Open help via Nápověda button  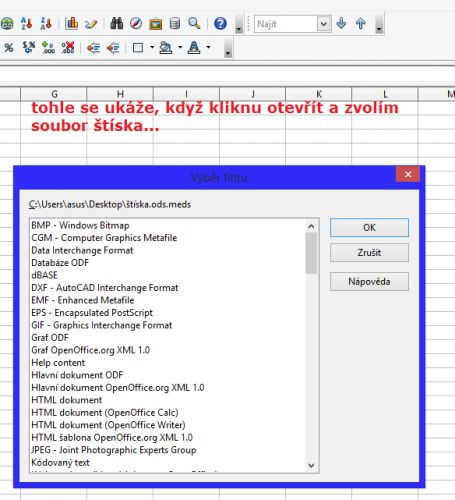[369, 282]
